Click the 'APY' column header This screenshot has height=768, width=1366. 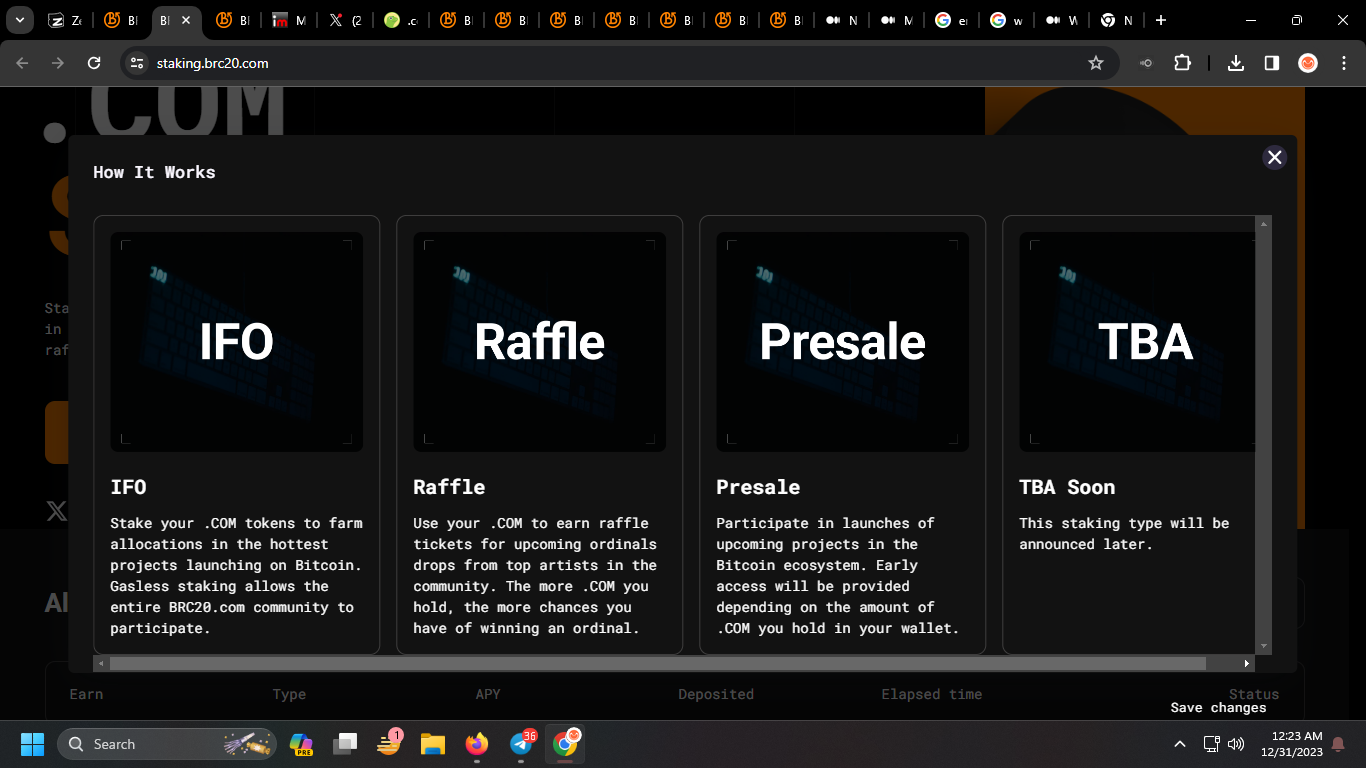point(488,694)
